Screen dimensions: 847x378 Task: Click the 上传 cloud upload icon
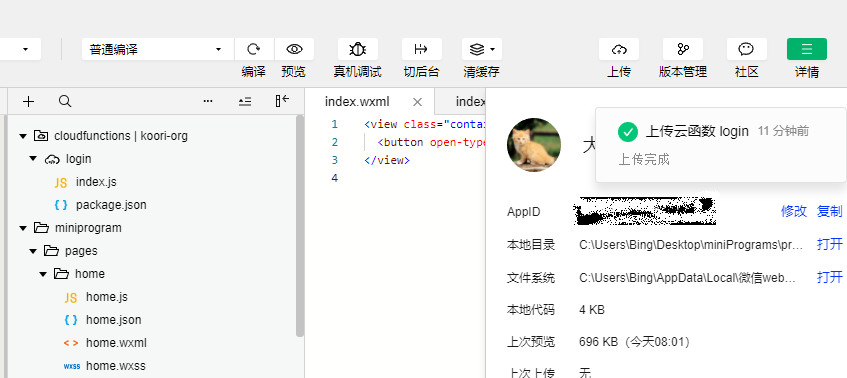(619, 49)
